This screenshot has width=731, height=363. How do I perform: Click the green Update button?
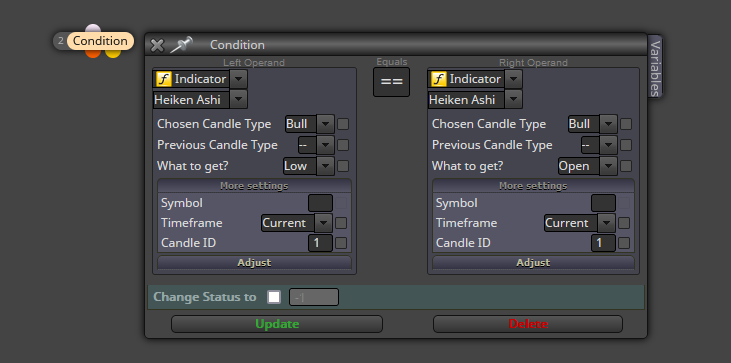pos(277,324)
